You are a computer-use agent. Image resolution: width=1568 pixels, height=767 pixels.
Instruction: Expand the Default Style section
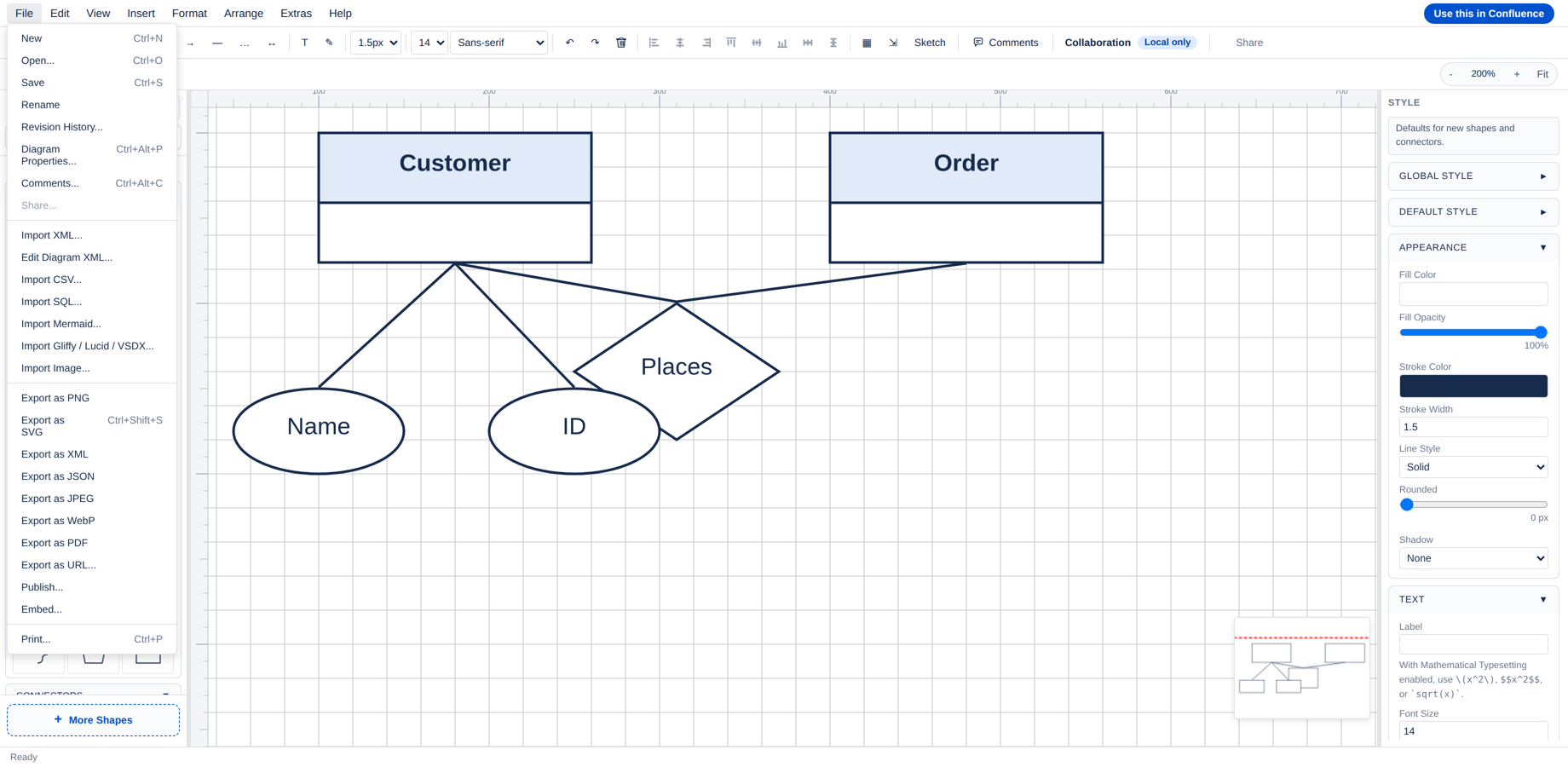[x=1473, y=212]
